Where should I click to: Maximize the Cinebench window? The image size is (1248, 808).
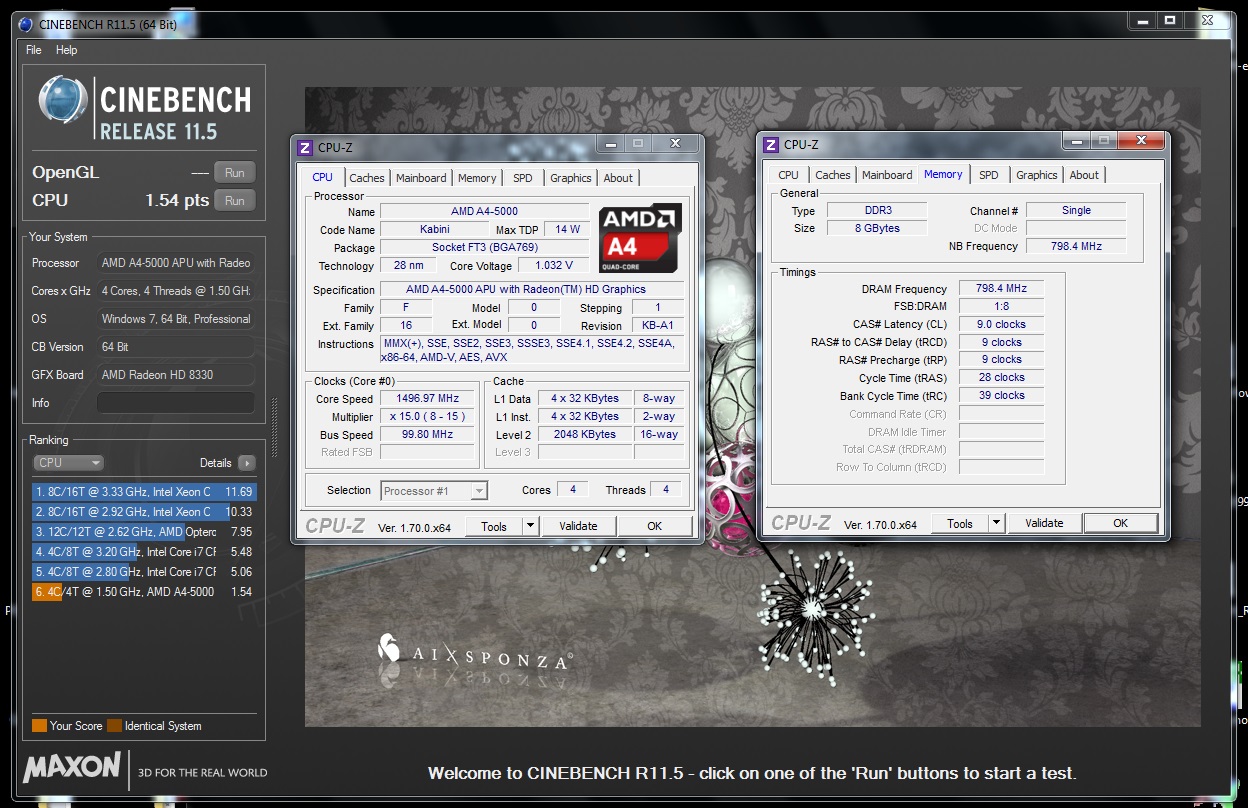pos(1170,20)
